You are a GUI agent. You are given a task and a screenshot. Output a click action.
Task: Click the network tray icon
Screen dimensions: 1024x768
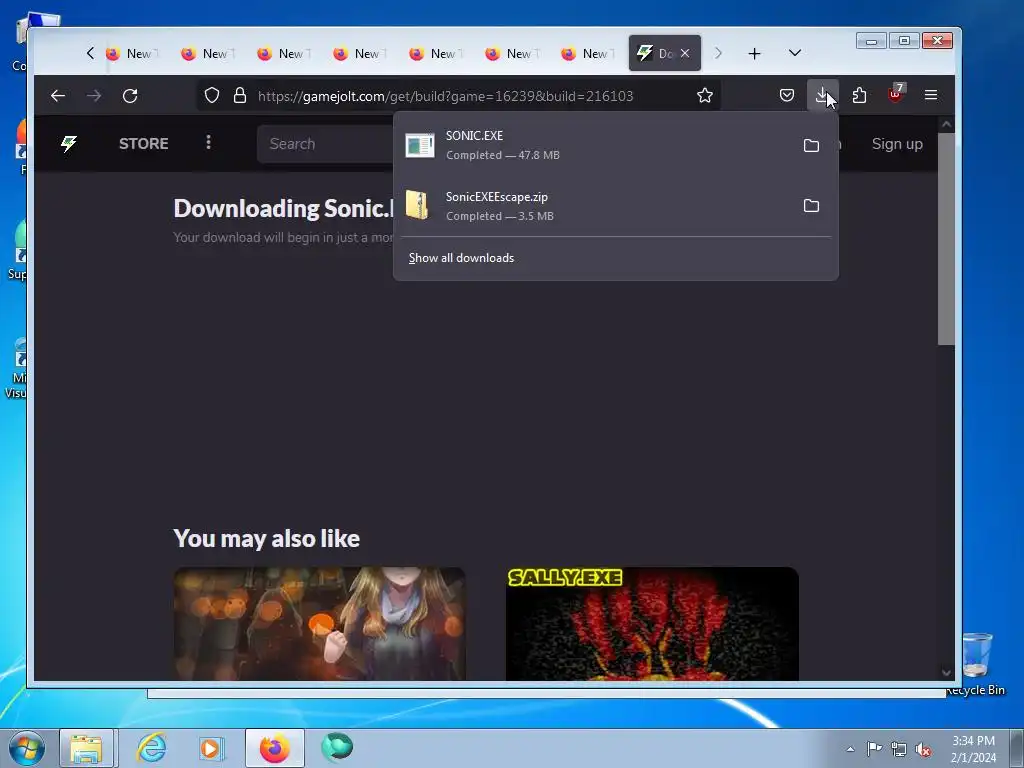coord(899,749)
